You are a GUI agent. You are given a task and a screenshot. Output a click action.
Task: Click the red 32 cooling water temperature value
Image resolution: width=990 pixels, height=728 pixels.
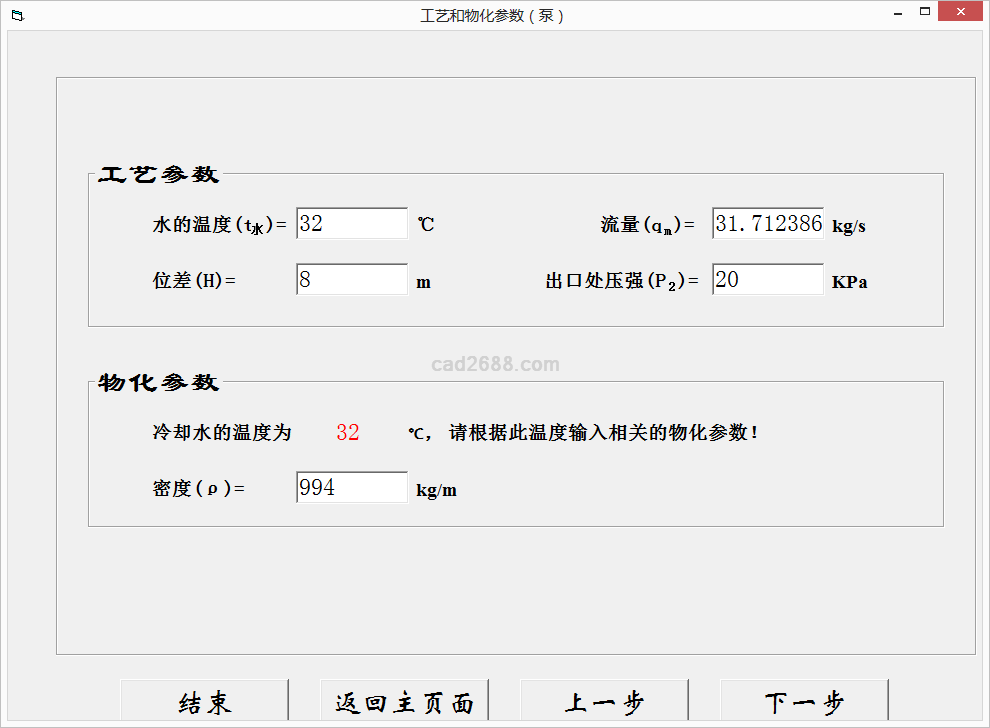pyautogui.click(x=348, y=433)
